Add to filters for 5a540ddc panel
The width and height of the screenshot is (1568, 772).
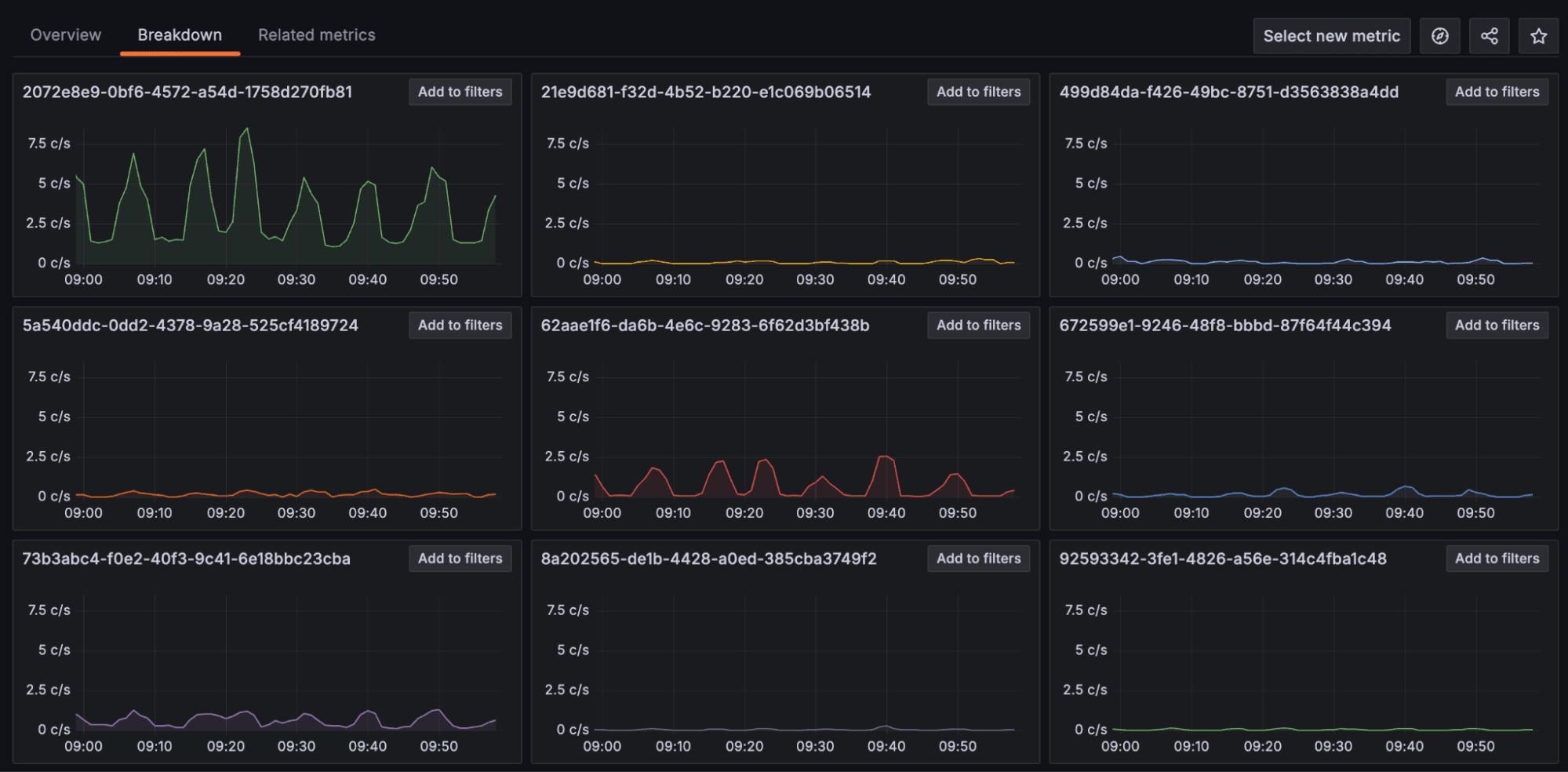[460, 325]
